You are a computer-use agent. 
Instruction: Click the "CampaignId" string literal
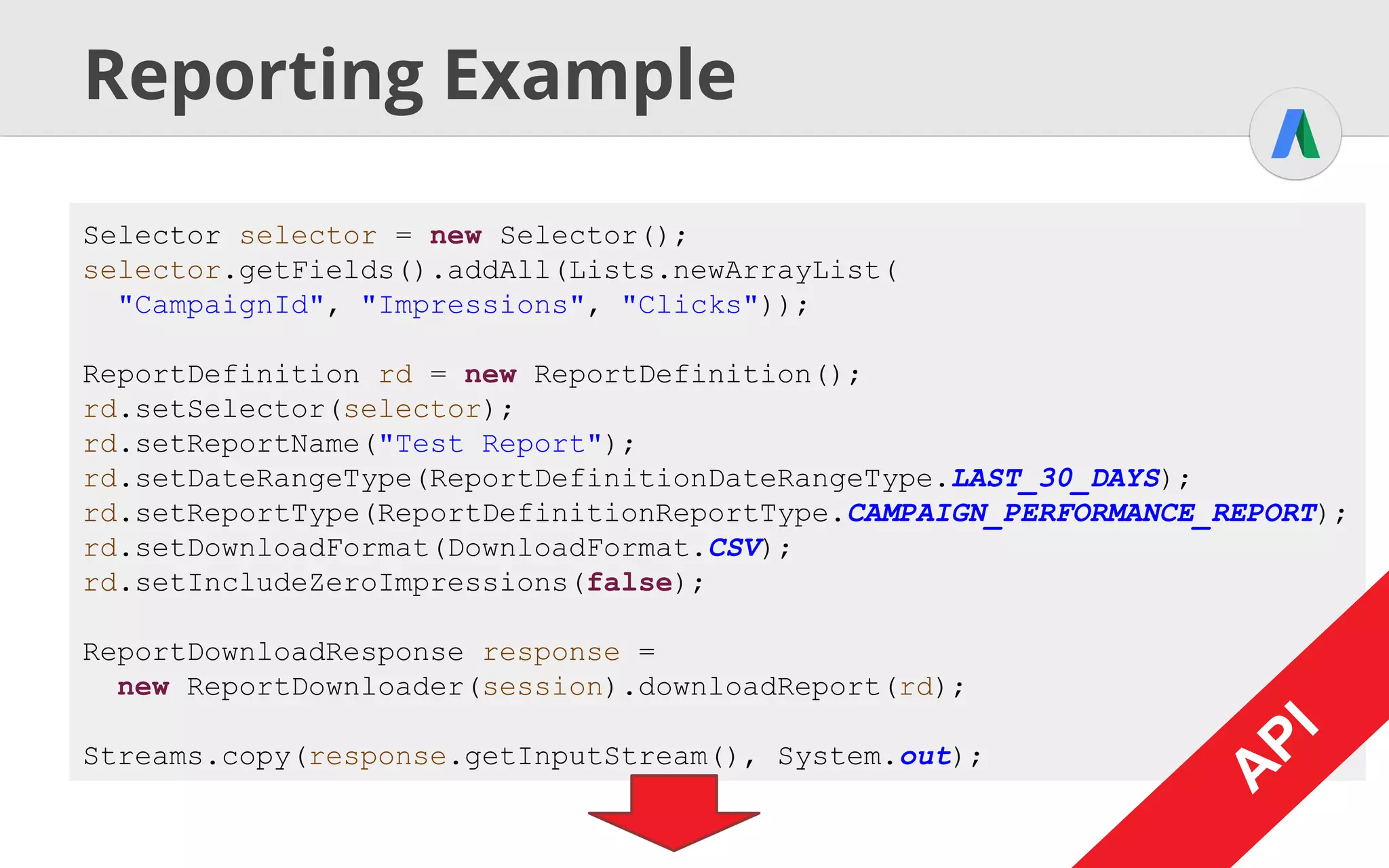221,305
